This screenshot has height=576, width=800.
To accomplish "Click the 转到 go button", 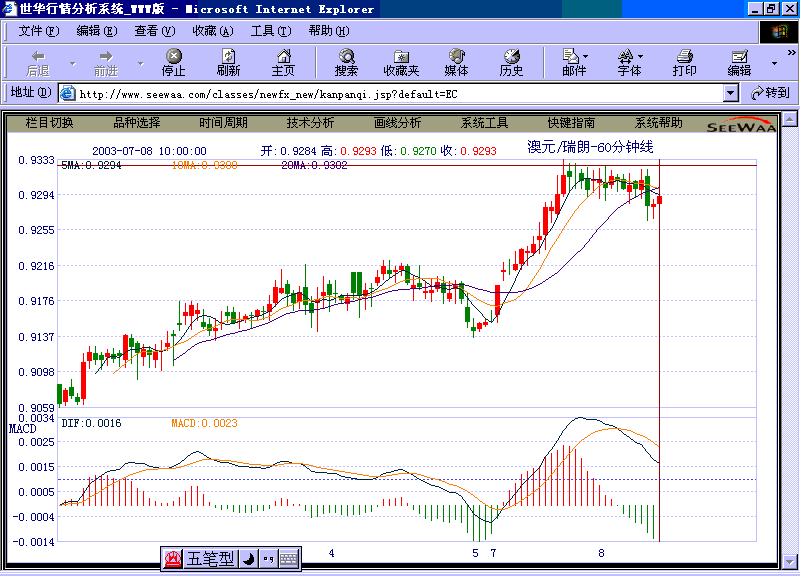I will tap(770, 93).
